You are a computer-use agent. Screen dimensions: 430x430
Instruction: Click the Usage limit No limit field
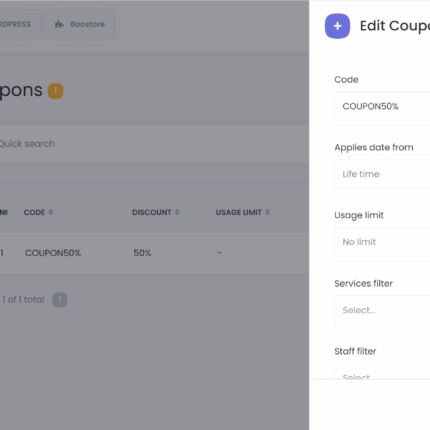coord(382,242)
